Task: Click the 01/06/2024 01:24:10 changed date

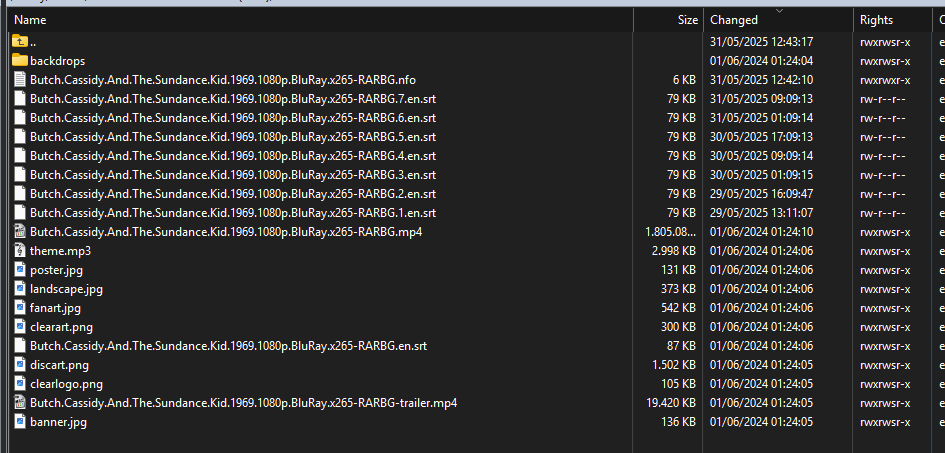Action: [762, 232]
